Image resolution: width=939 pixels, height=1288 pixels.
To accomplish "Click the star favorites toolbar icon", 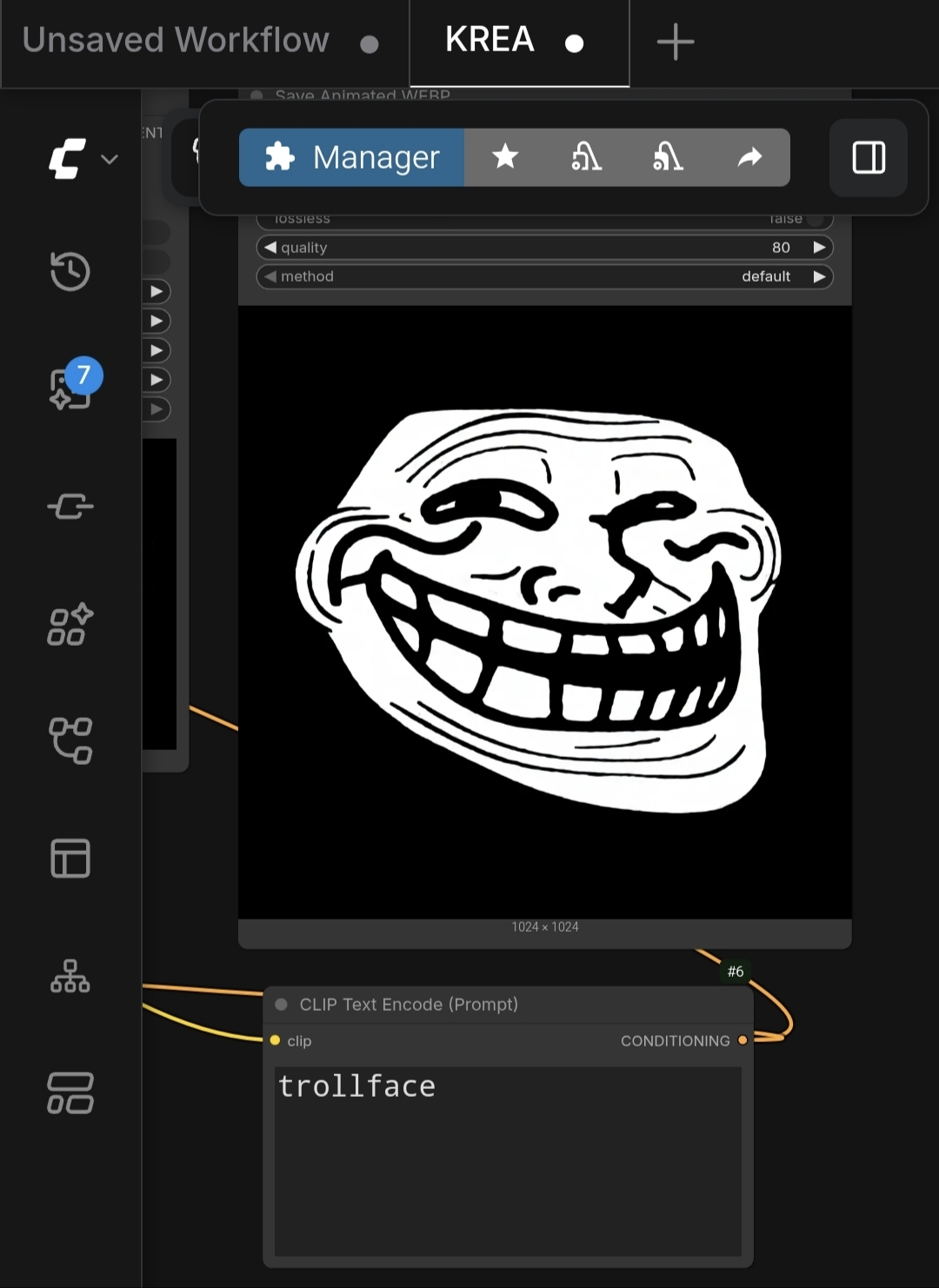I will [x=505, y=157].
